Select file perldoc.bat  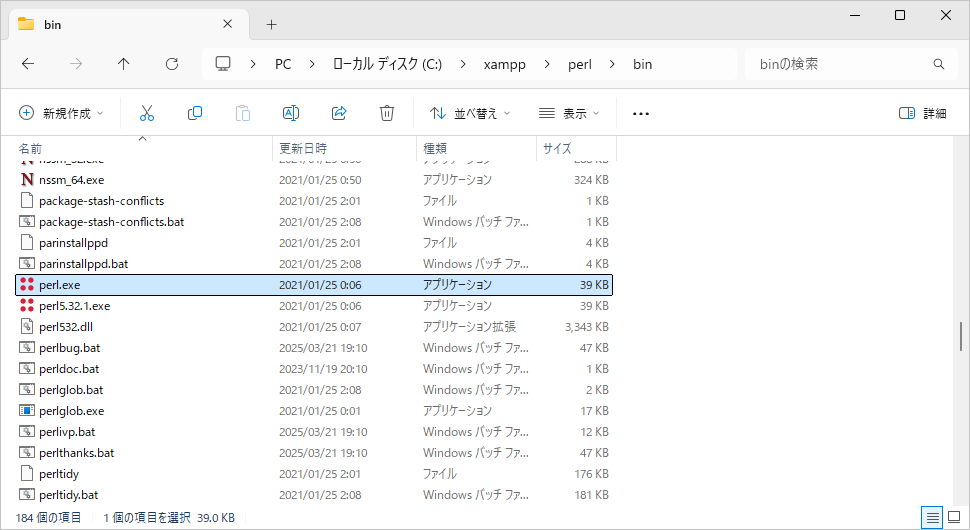(x=314, y=369)
